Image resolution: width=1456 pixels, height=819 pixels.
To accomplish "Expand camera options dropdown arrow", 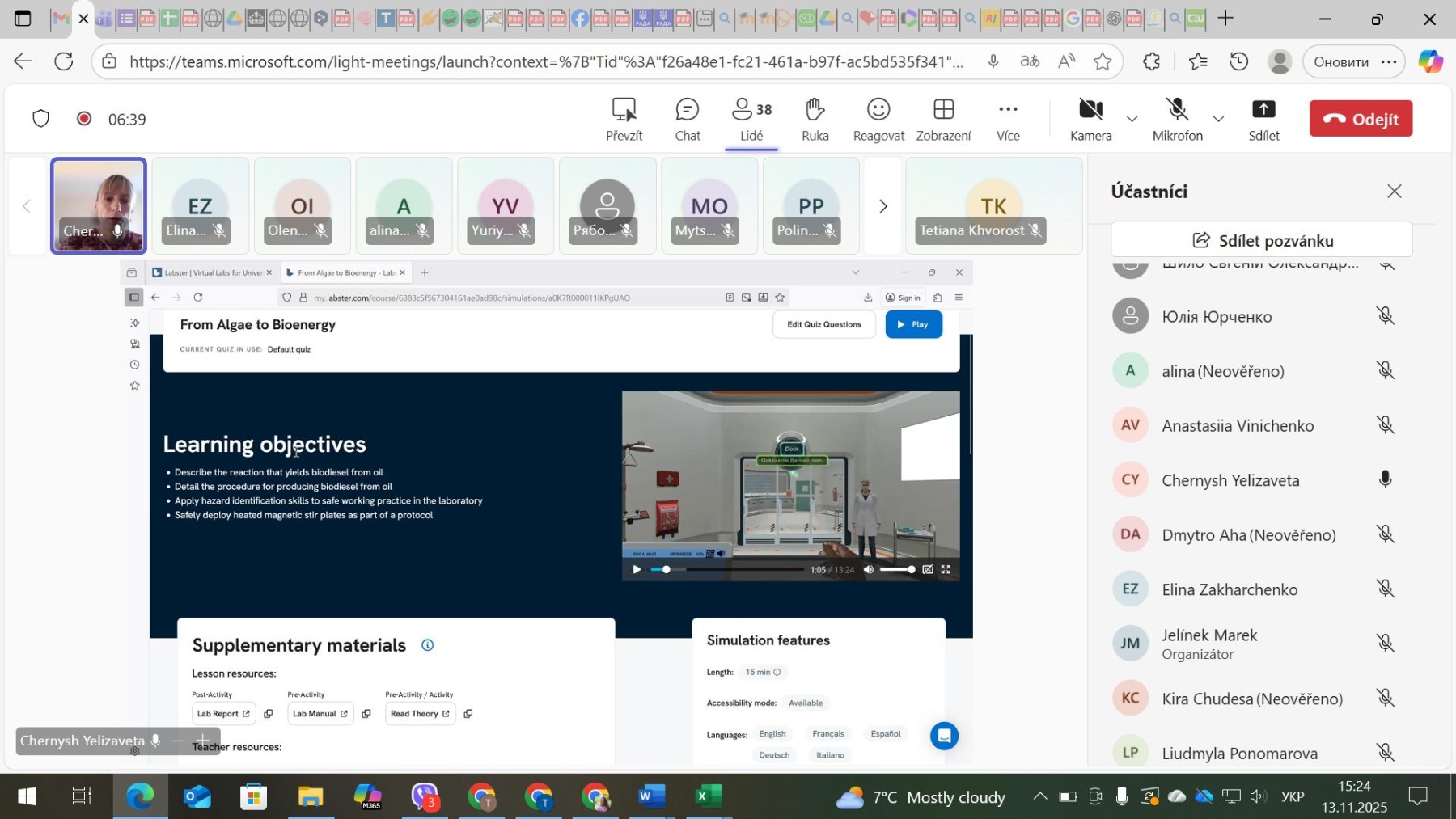I will click(x=1132, y=119).
